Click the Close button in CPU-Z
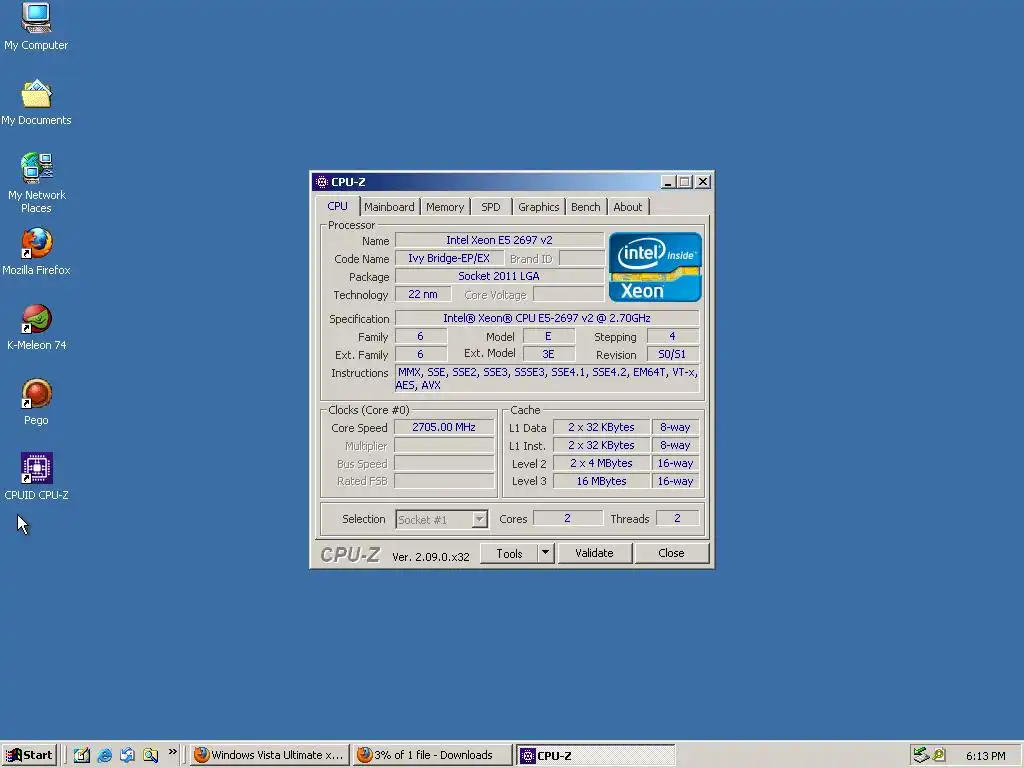 click(x=671, y=553)
